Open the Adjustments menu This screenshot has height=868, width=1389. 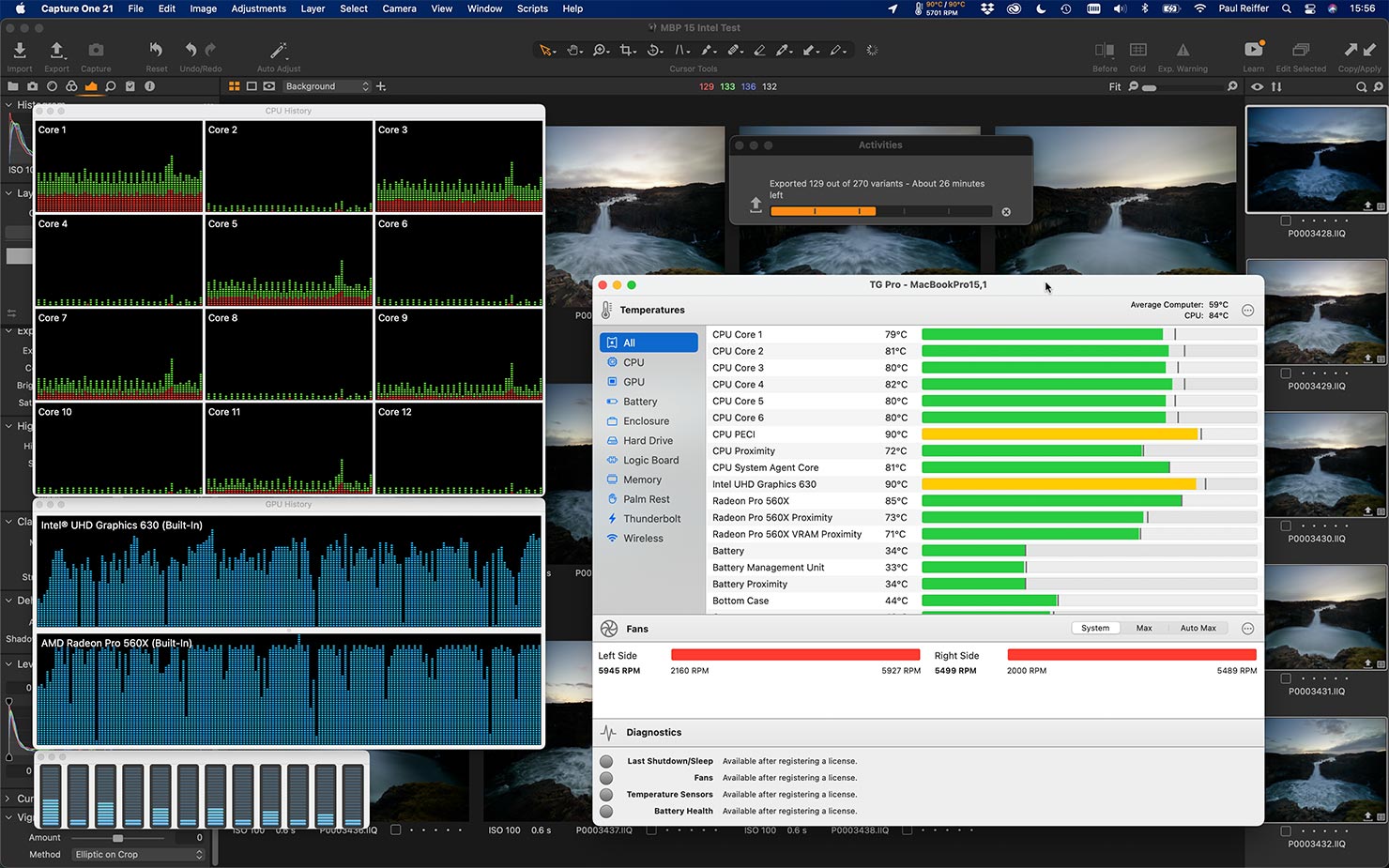pyautogui.click(x=258, y=8)
